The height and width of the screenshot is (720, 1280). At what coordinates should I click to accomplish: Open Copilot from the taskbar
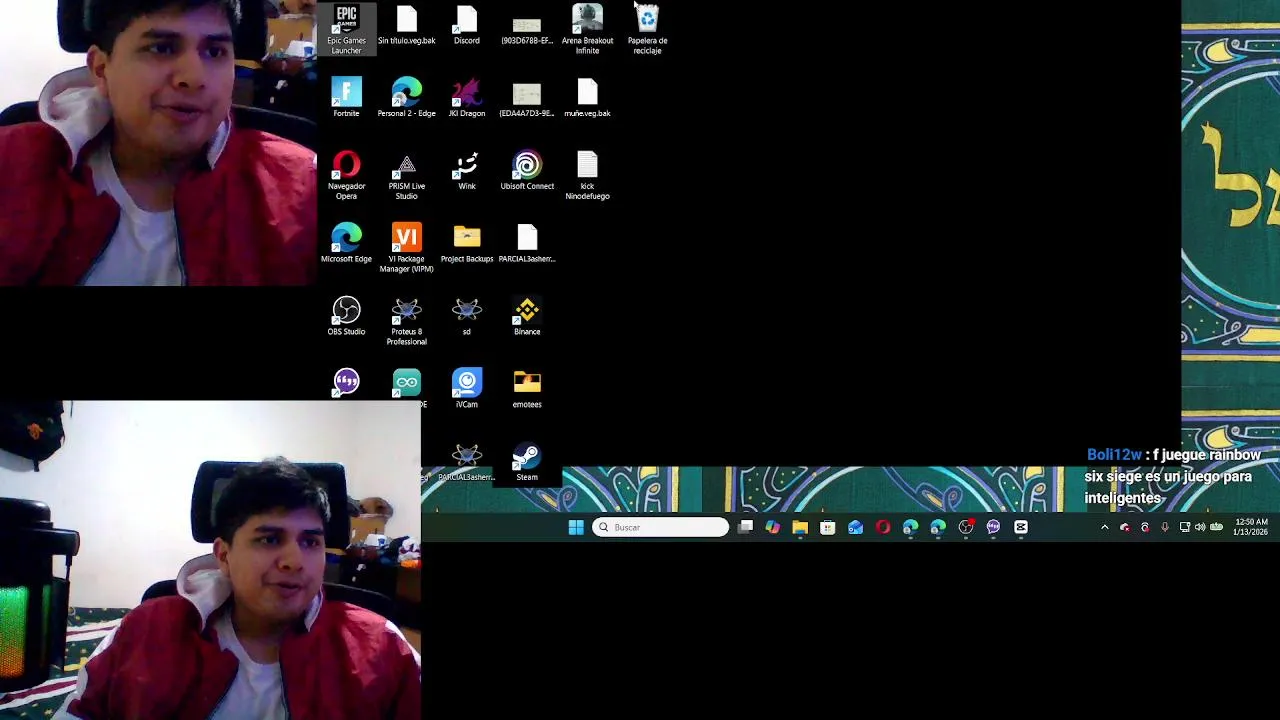[773, 527]
